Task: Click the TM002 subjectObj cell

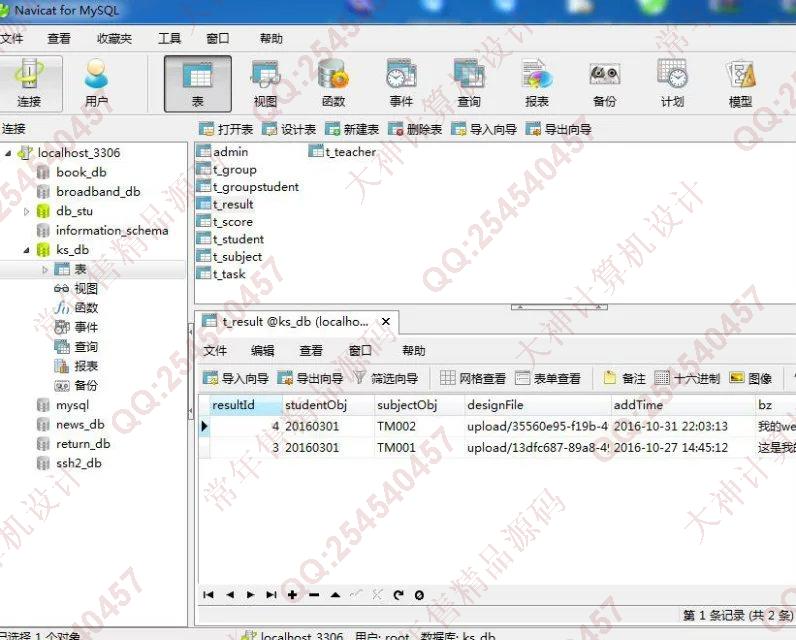Action: coord(418,426)
